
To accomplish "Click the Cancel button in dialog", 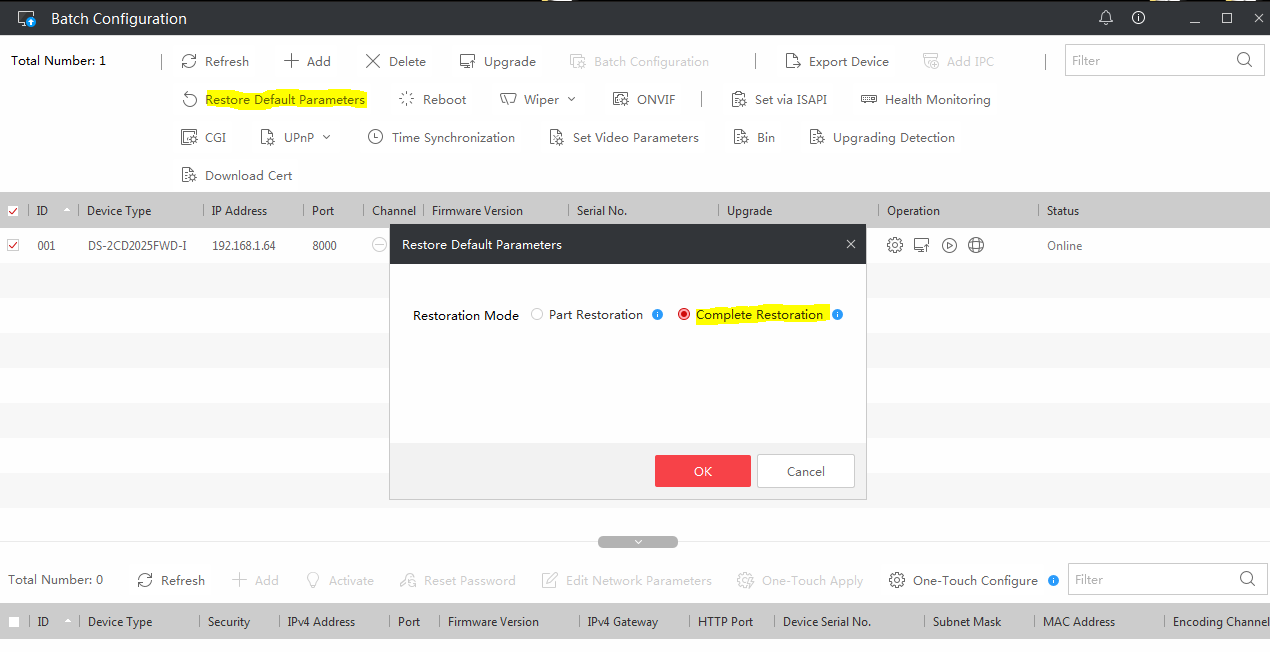I will [x=805, y=471].
